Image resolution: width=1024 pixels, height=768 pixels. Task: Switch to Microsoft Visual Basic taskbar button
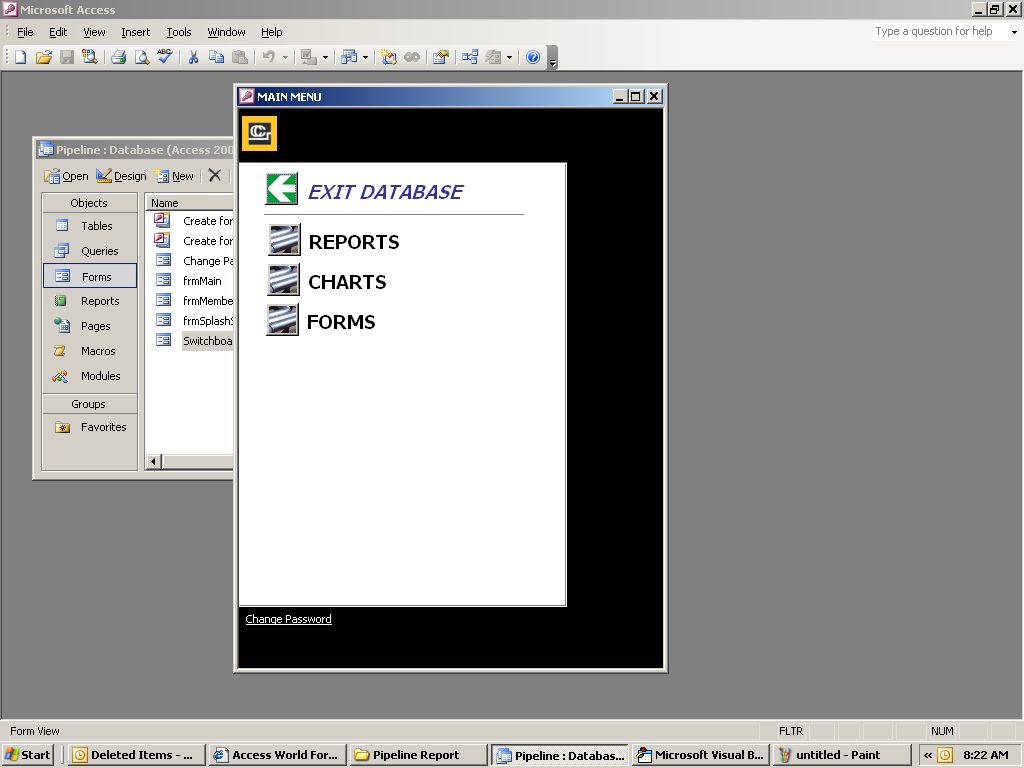[x=701, y=755]
